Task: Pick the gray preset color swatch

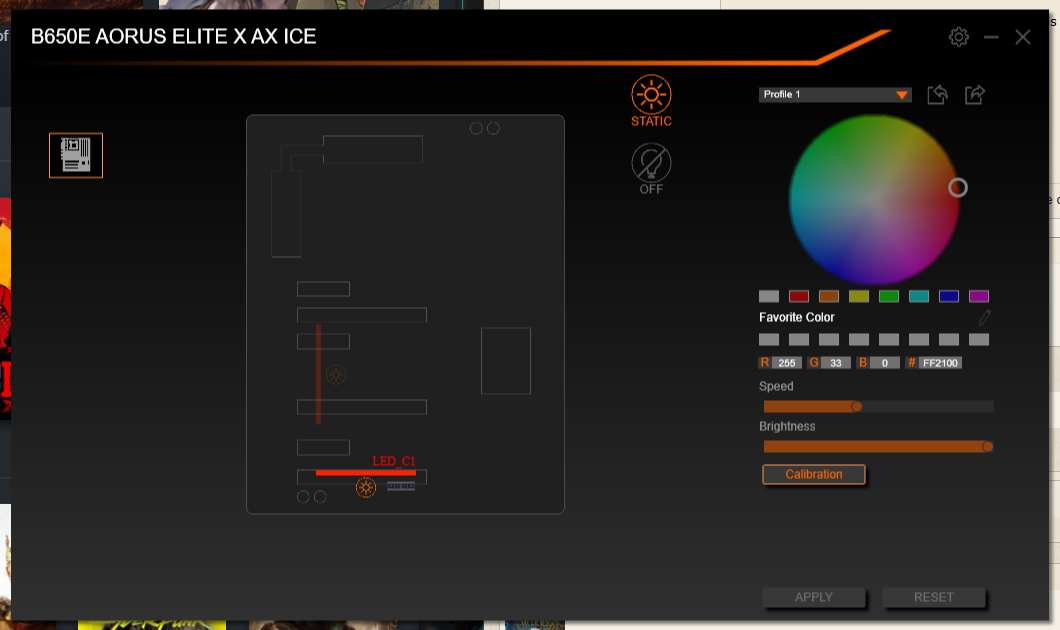Action: click(769, 296)
